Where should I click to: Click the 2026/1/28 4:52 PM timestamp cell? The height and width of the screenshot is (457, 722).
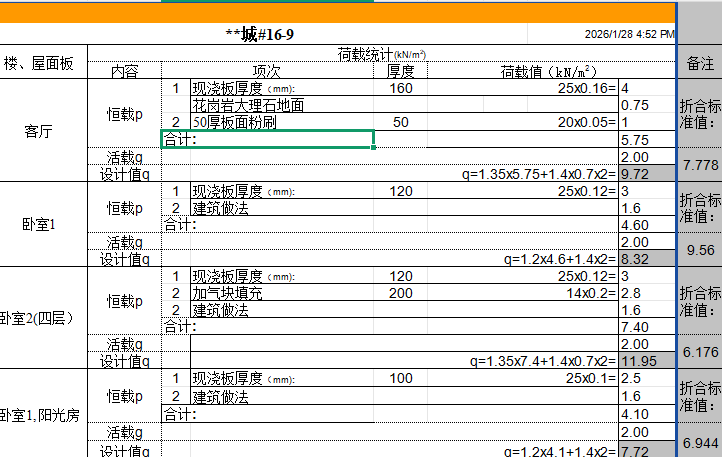pyautogui.click(x=629, y=34)
